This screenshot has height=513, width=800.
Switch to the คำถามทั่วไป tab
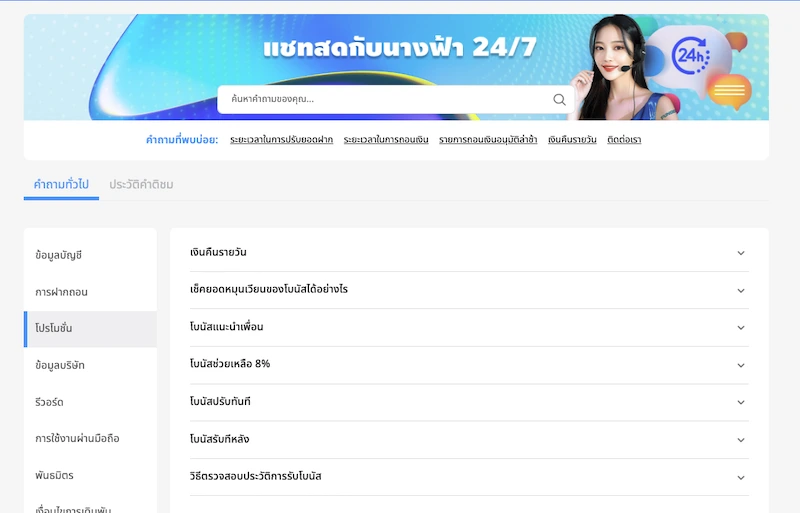coord(61,185)
